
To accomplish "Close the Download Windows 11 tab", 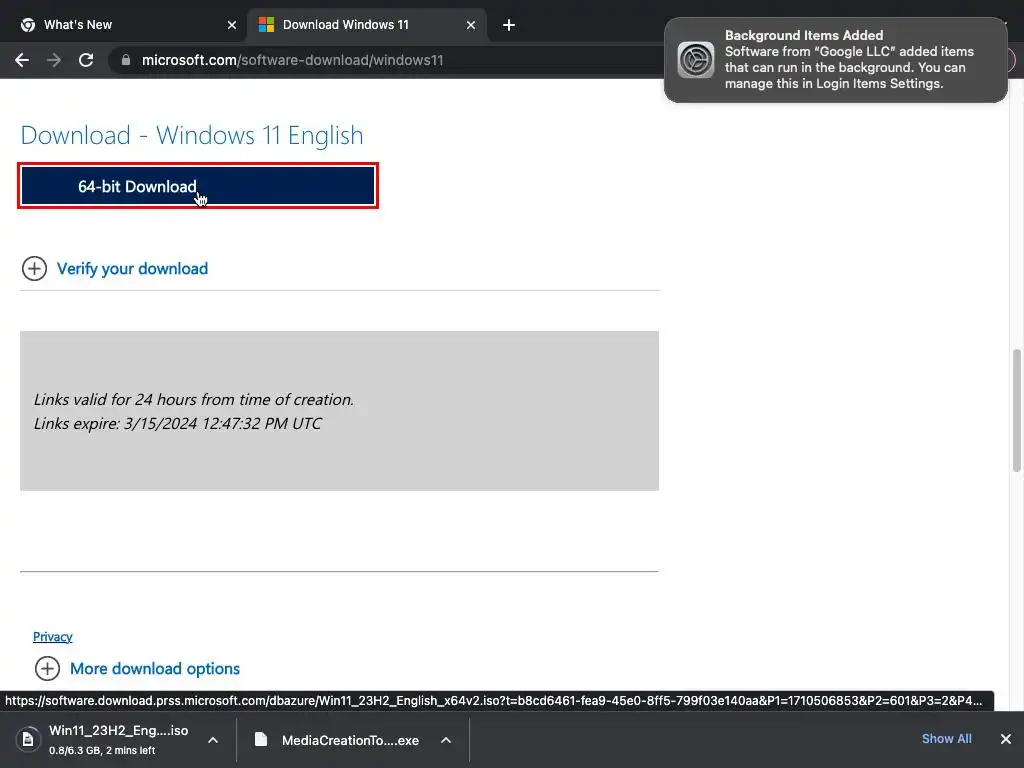I will click(x=471, y=25).
